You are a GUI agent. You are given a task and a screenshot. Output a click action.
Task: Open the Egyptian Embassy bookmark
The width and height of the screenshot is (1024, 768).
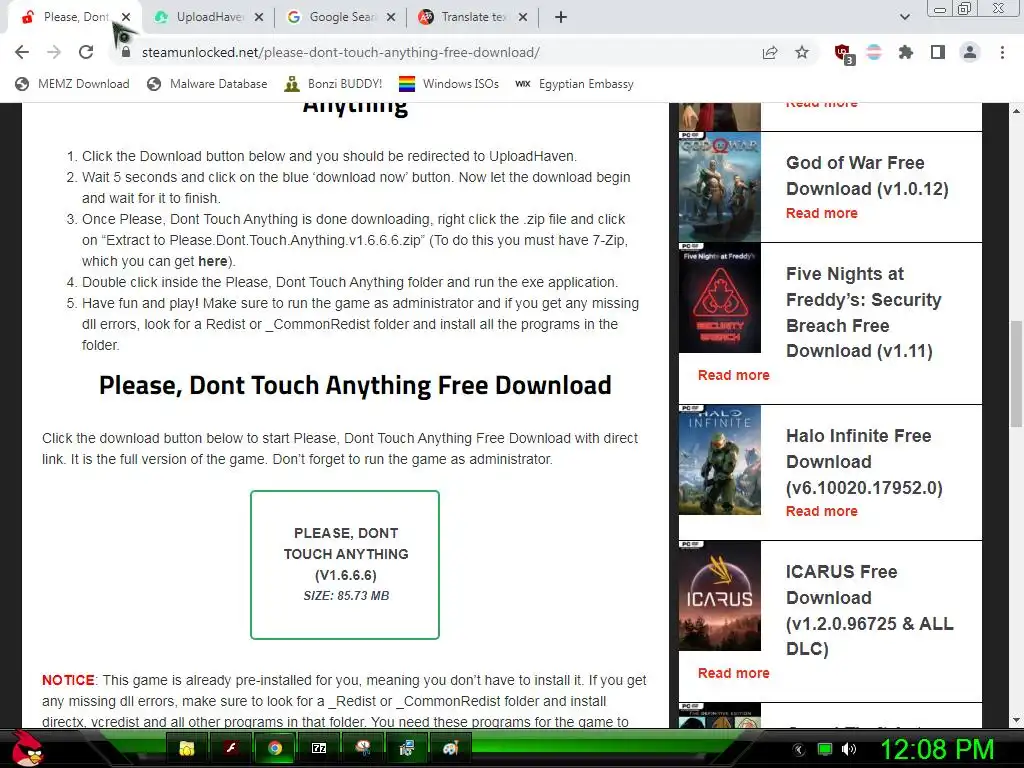pos(574,84)
